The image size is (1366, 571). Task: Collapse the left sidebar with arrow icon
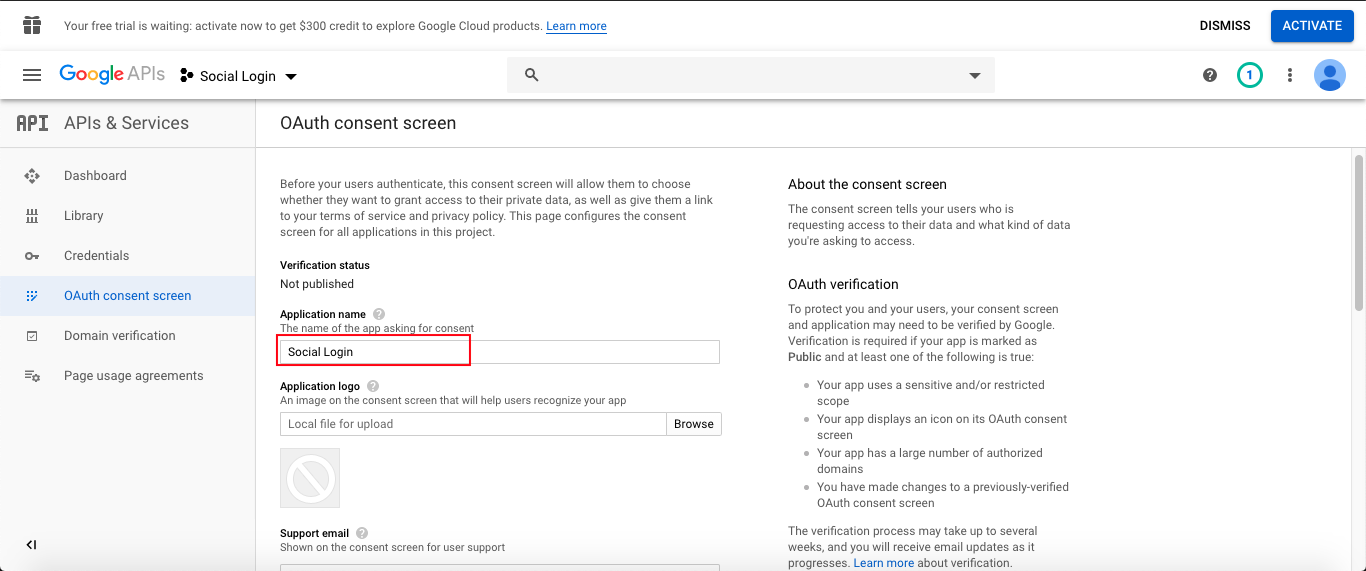(31, 545)
